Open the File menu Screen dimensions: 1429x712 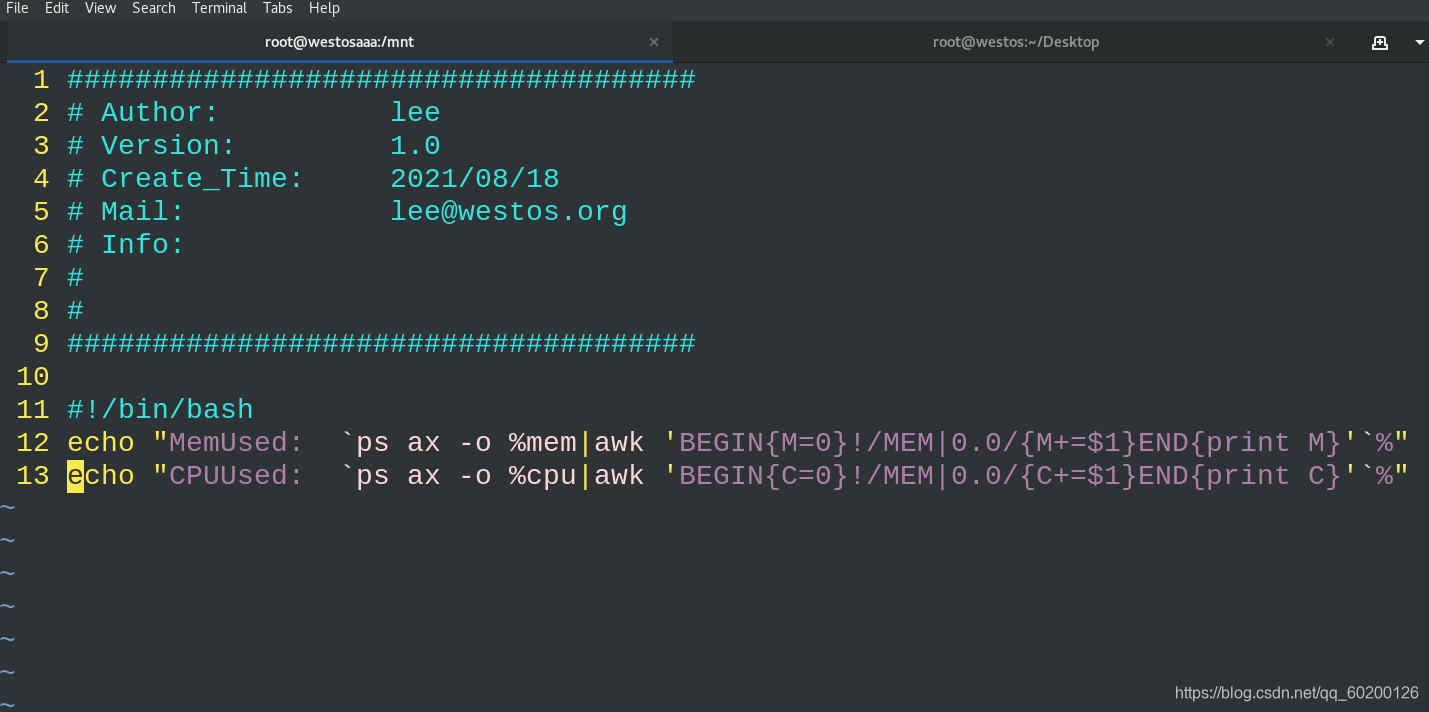point(17,8)
